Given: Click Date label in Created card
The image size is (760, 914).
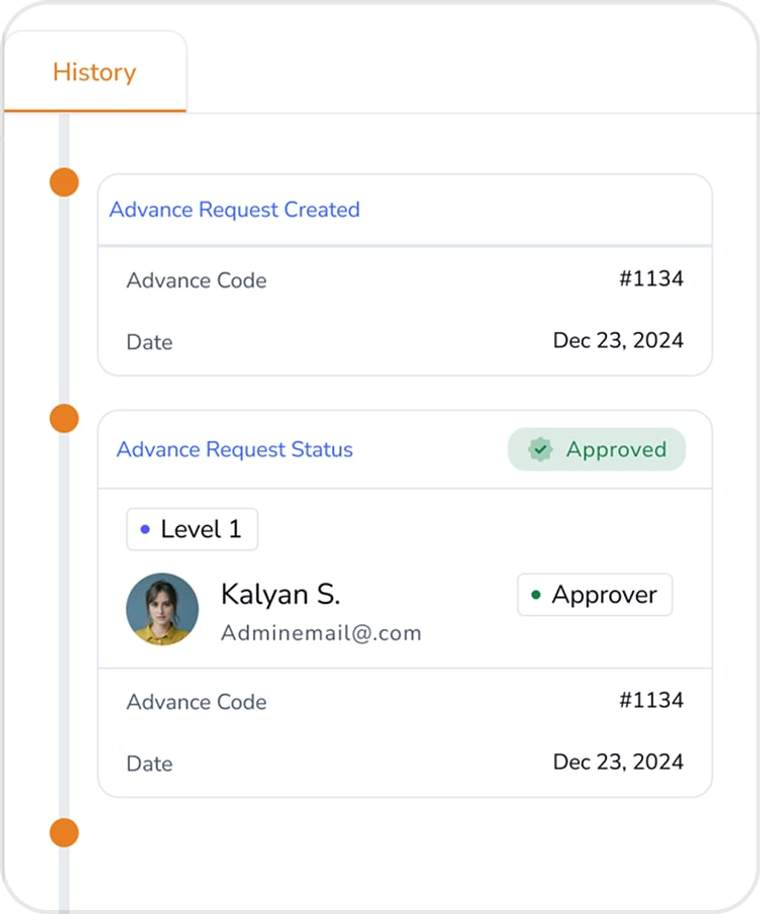Looking at the screenshot, I should pos(149,342).
